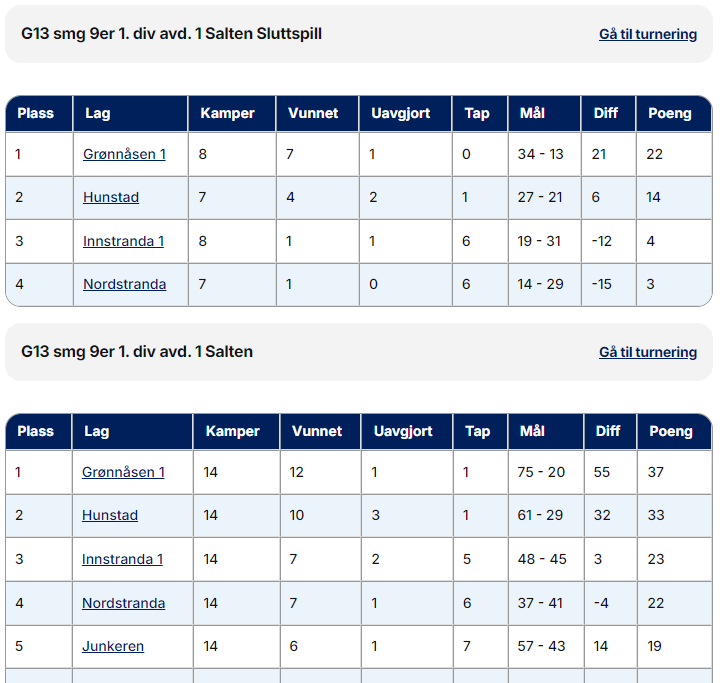Click the Vunnet header in the lower table
This screenshot has height=683, width=722.
click(317, 431)
